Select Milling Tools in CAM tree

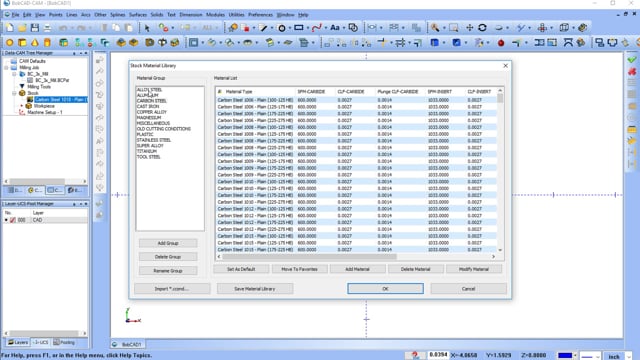39,87
